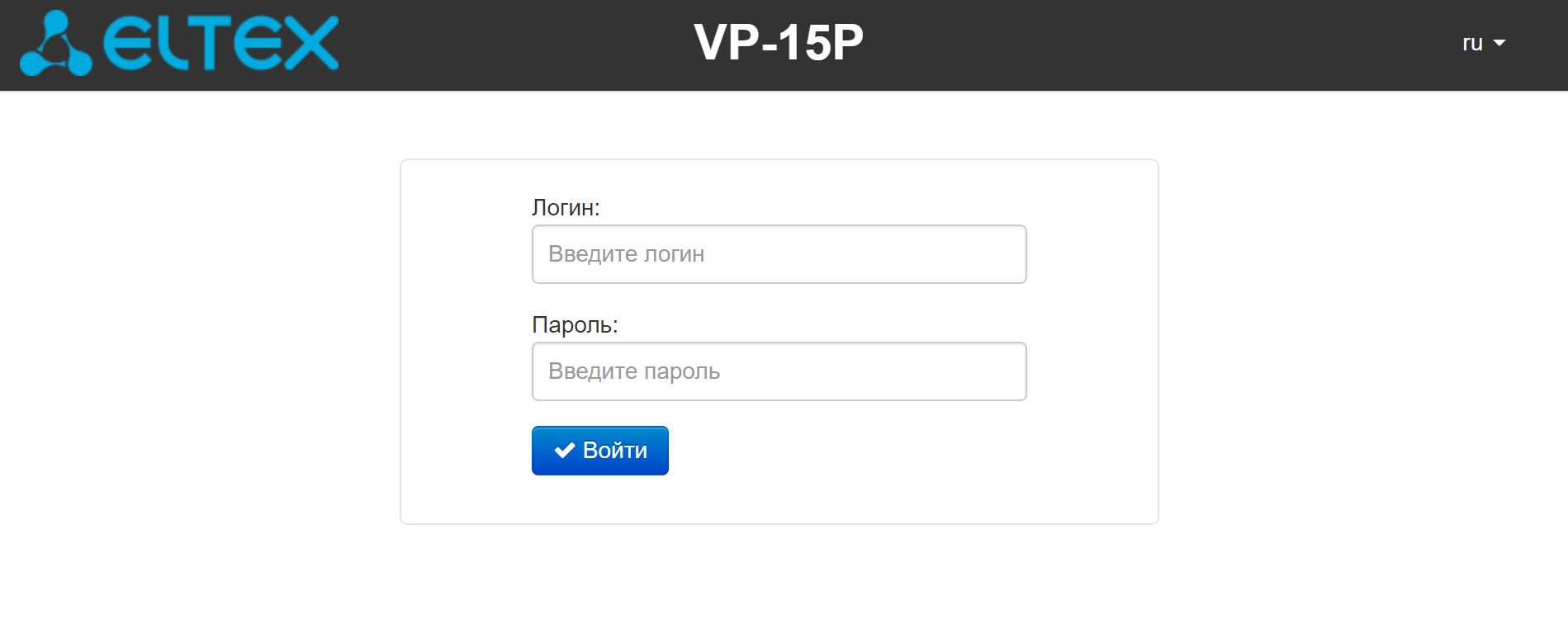Focus the Логин input field

[x=779, y=254]
